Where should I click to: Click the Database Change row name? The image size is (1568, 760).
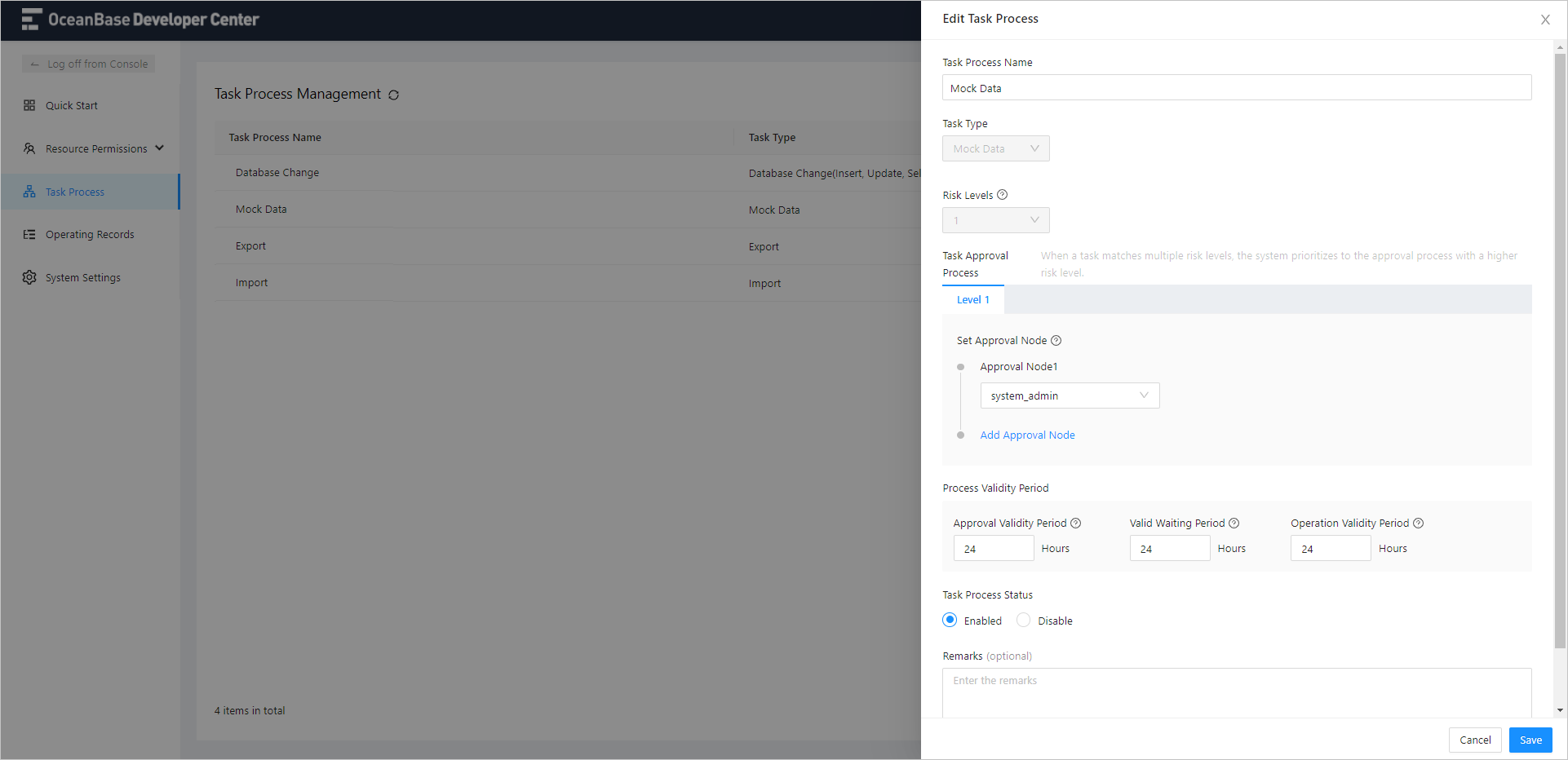click(x=277, y=173)
